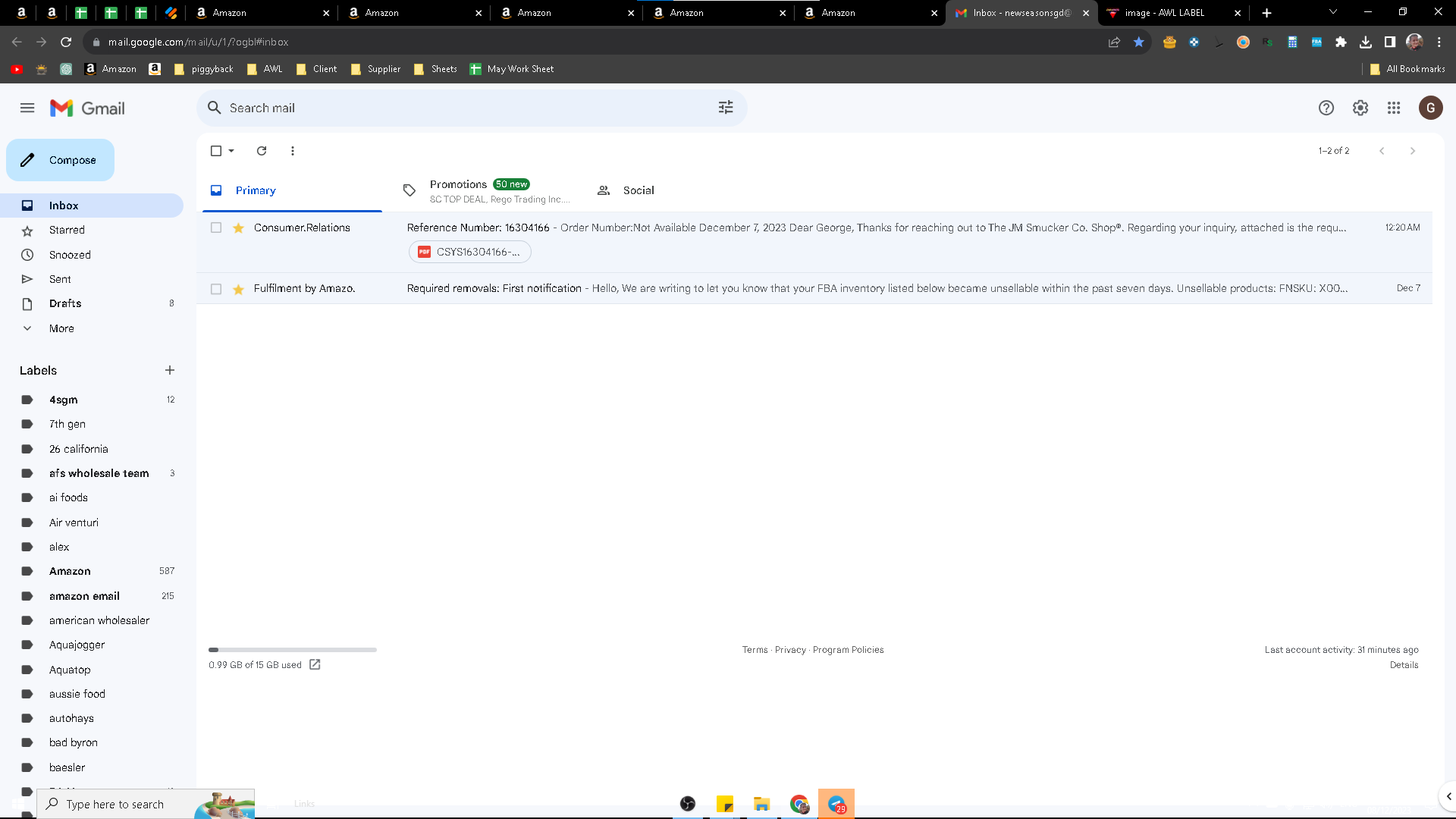1456x819 pixels.
Task: Open the May Work Sheet bookmark
Action: pyautogui.click(x=512, y=69)
